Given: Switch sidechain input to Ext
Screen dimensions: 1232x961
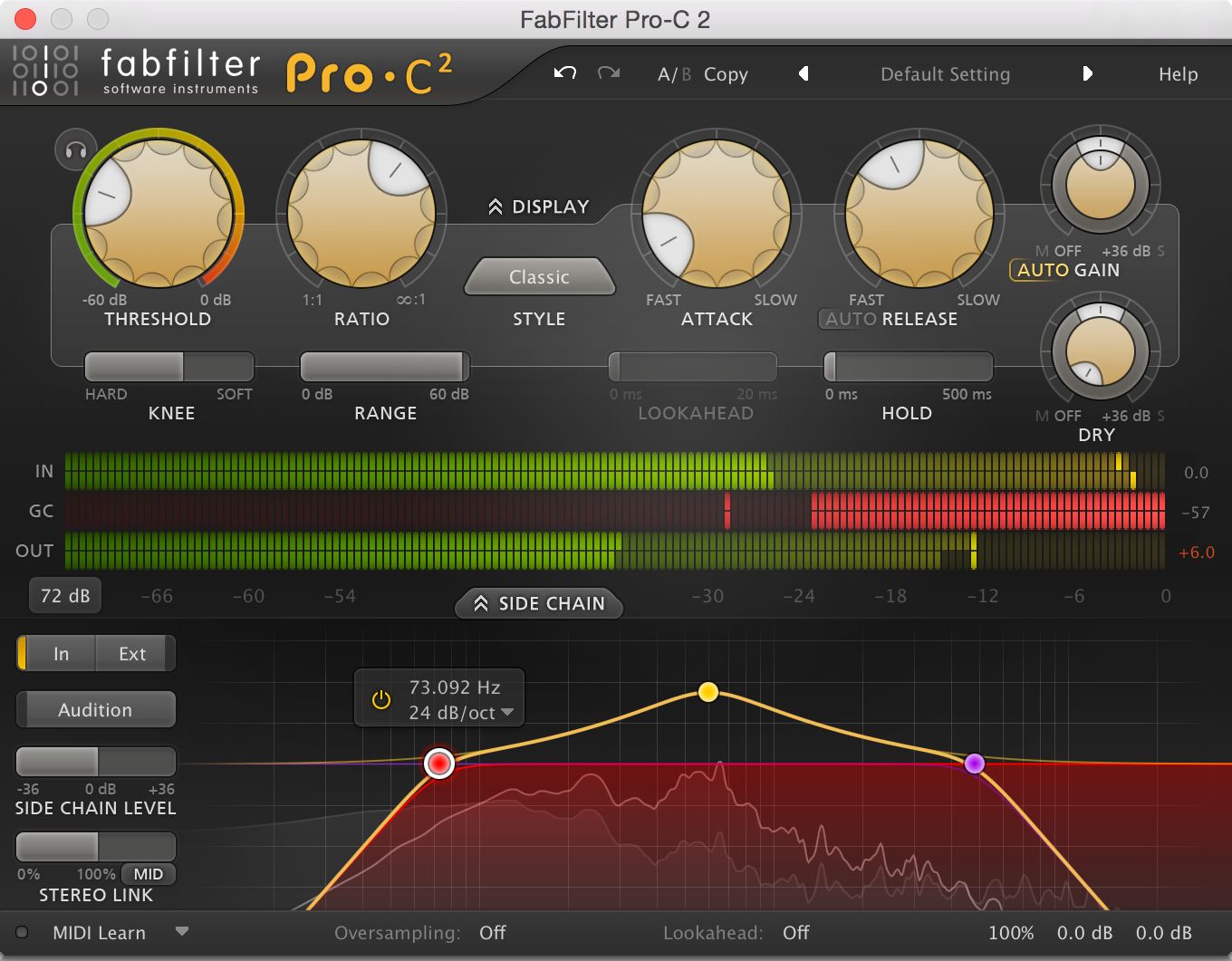Looking at the screenshot, I should [x=132, y=653].
